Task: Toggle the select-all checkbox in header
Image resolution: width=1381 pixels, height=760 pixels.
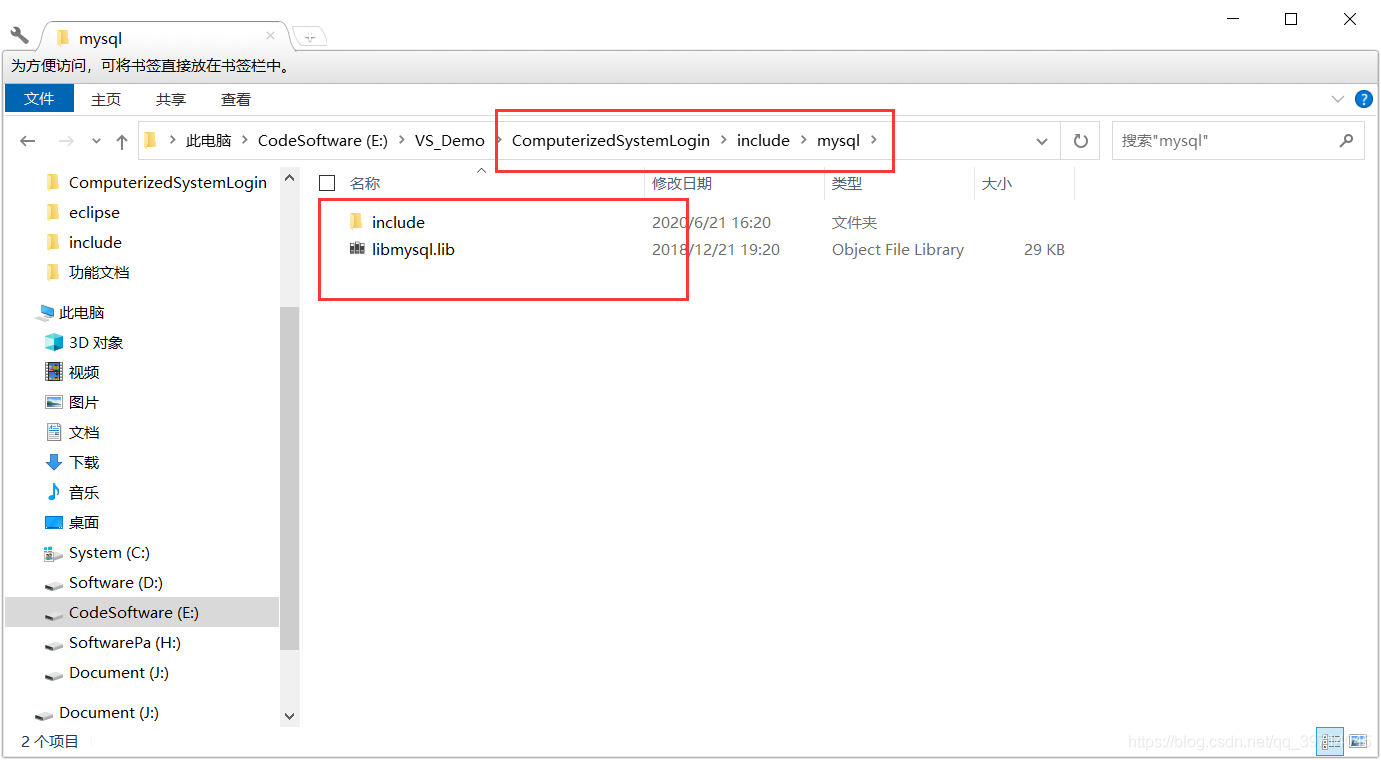Action: coord(327,183)
